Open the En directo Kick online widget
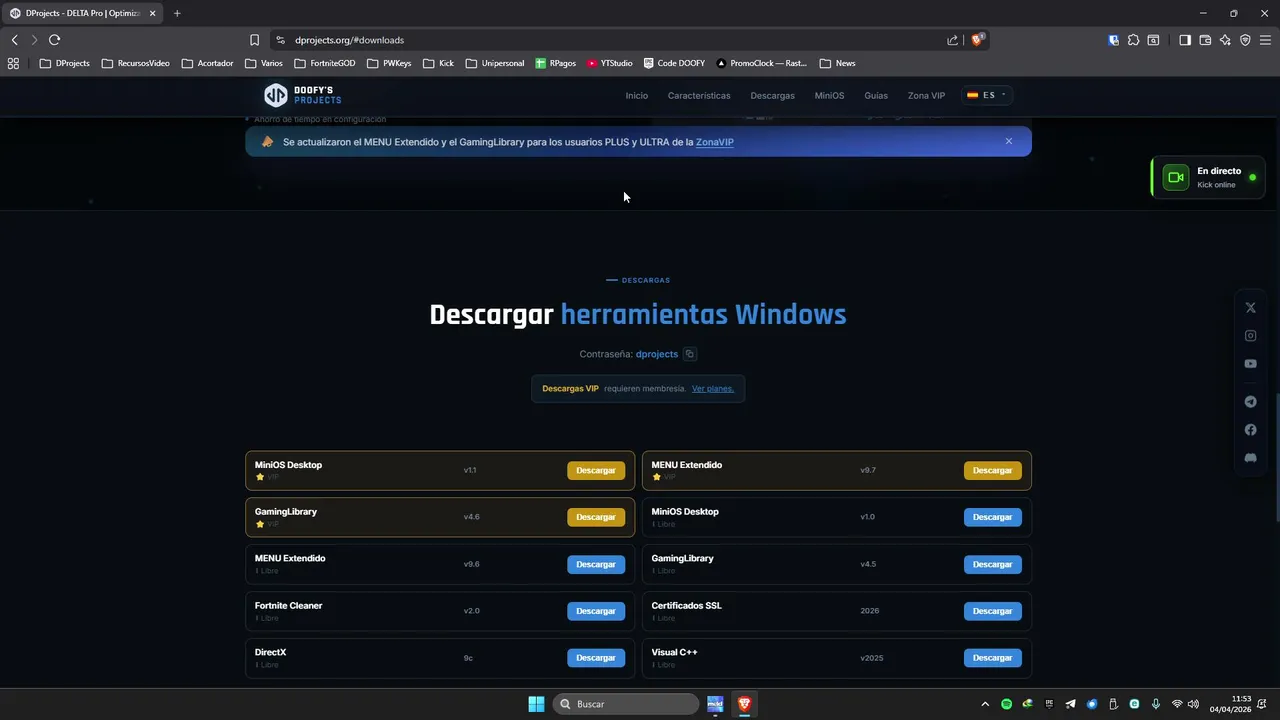Viewport: 1280px width, 720px height. [1209, 177]
